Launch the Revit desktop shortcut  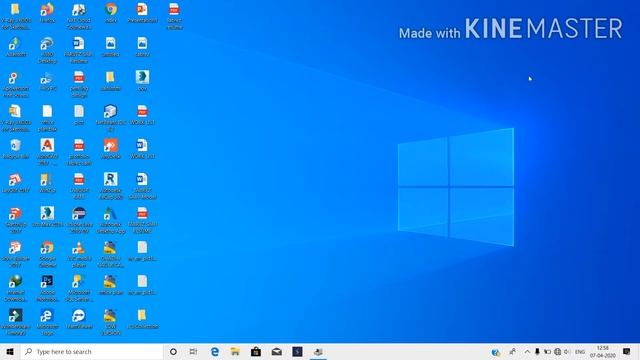pyautogui.click(x=111, y=186)
